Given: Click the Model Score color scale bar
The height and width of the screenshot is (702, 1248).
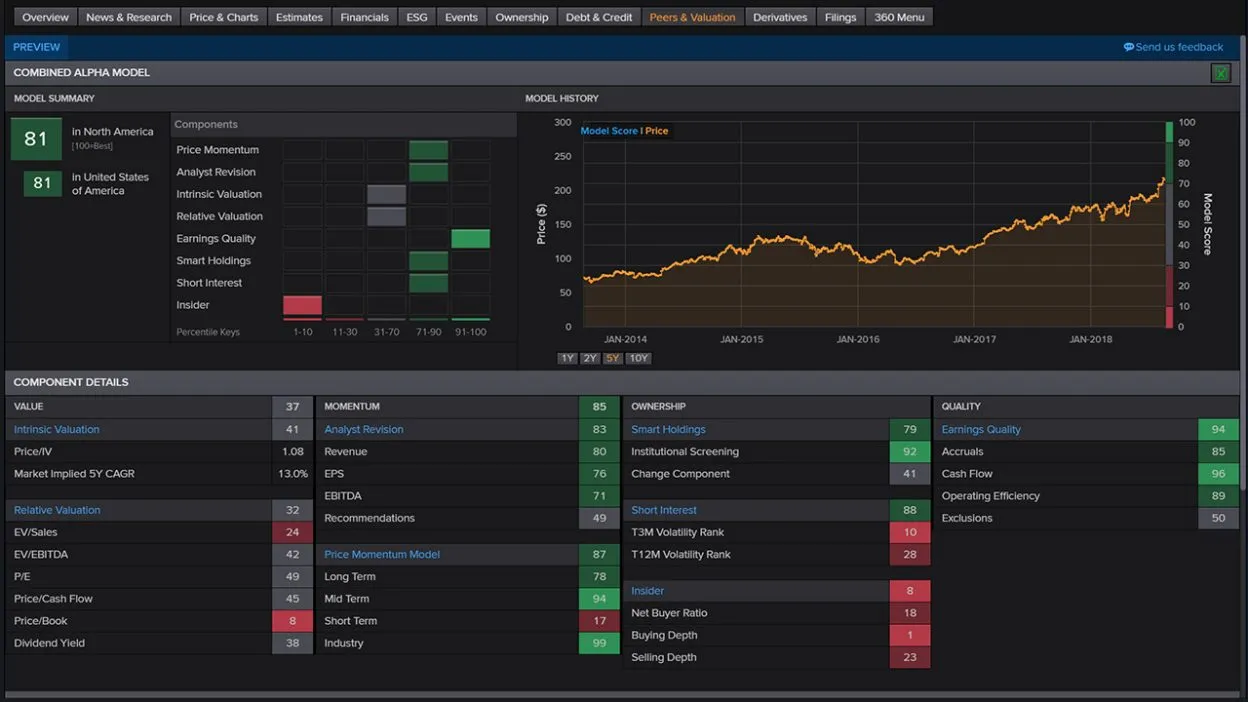Looking at the screenshot, I should click(1169, 225).
